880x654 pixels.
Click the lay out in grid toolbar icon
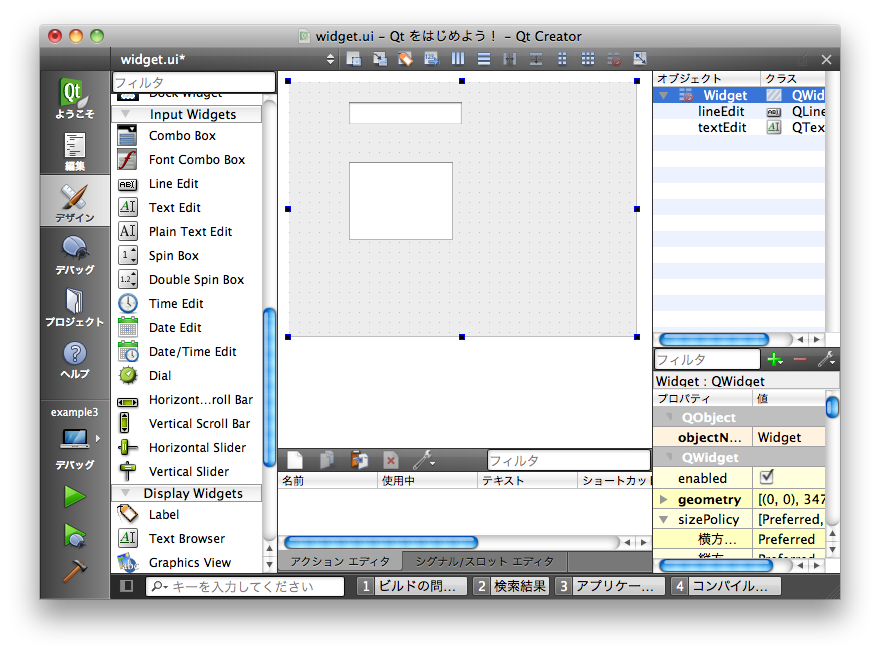tap(588, 60)
